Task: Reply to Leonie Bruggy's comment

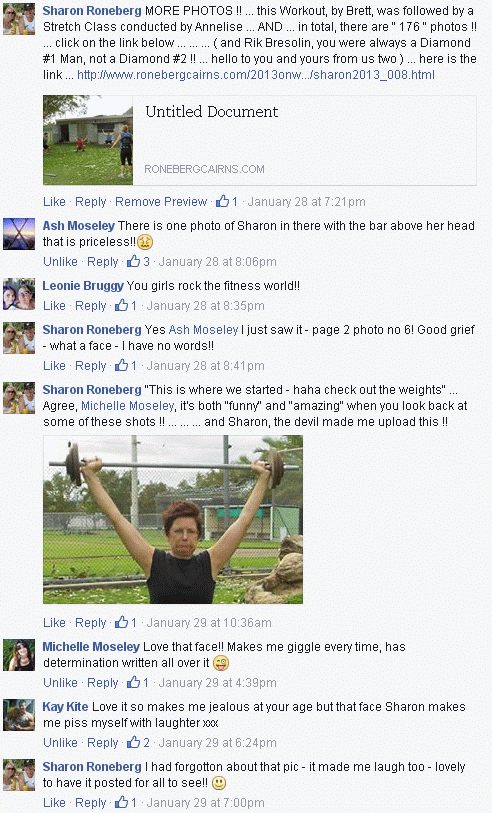Action: tap(90, 306)
